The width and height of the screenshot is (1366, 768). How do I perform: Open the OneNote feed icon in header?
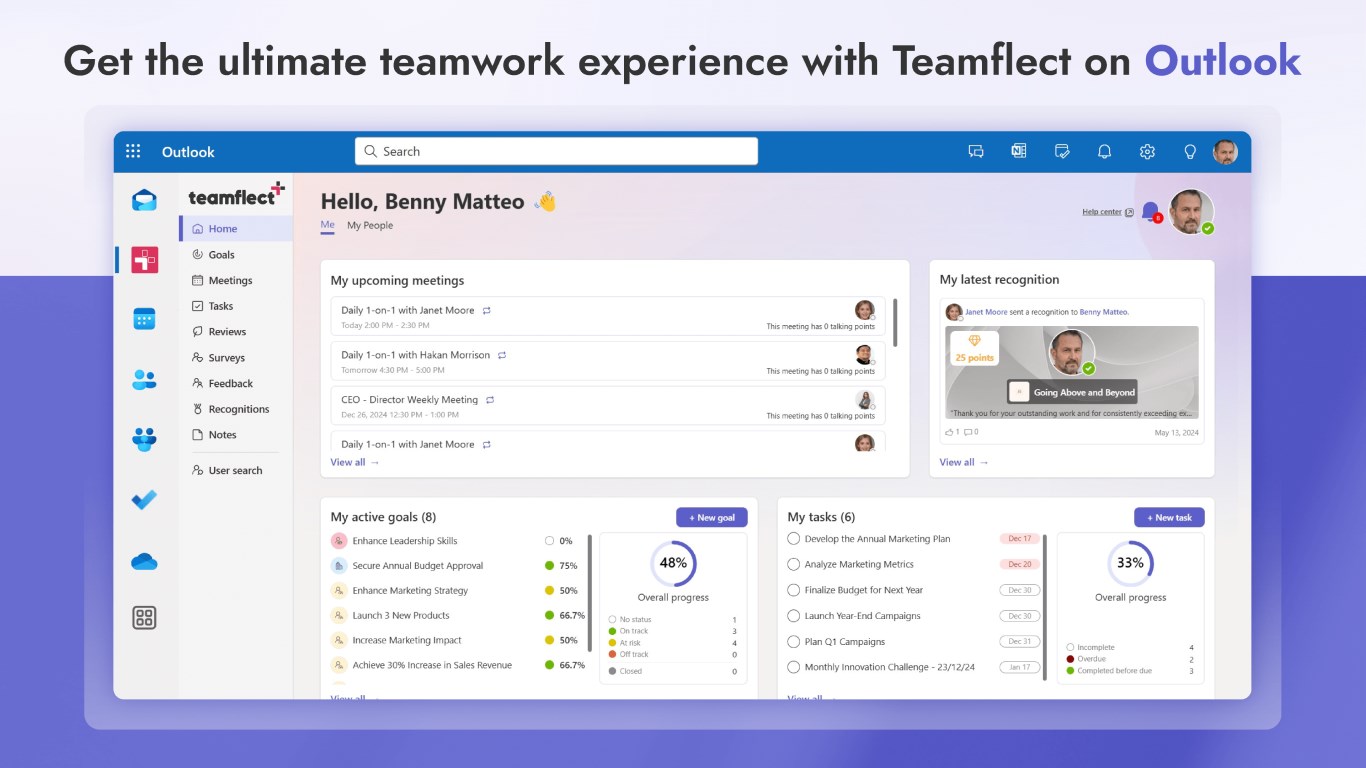(x=1019, y=152)
